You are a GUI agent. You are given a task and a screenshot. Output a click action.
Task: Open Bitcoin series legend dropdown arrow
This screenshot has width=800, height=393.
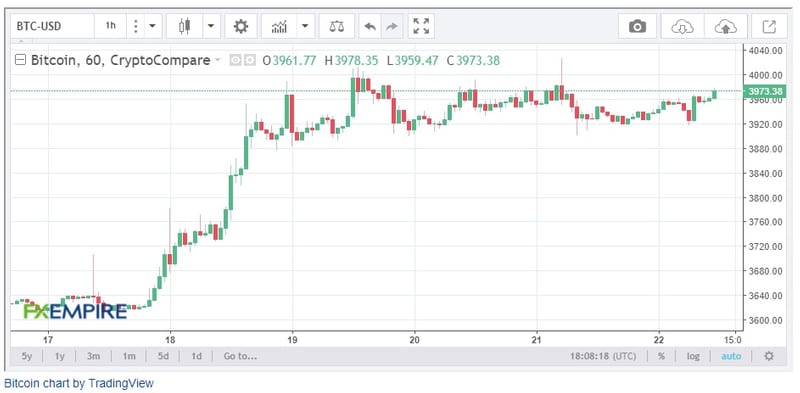(x=217, y=61)
